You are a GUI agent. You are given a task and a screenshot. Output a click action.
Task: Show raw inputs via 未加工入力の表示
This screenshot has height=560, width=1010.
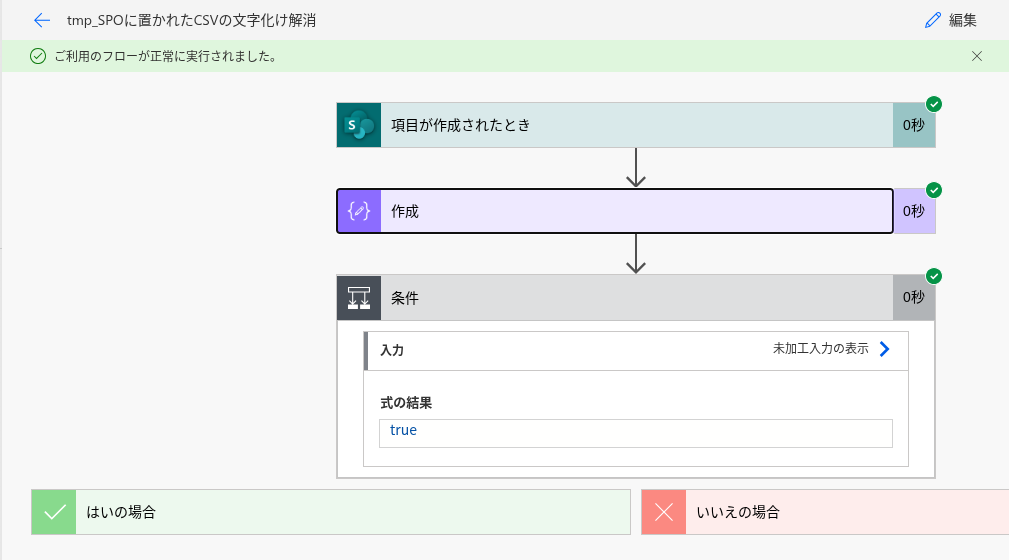click(x=820, y=349)
